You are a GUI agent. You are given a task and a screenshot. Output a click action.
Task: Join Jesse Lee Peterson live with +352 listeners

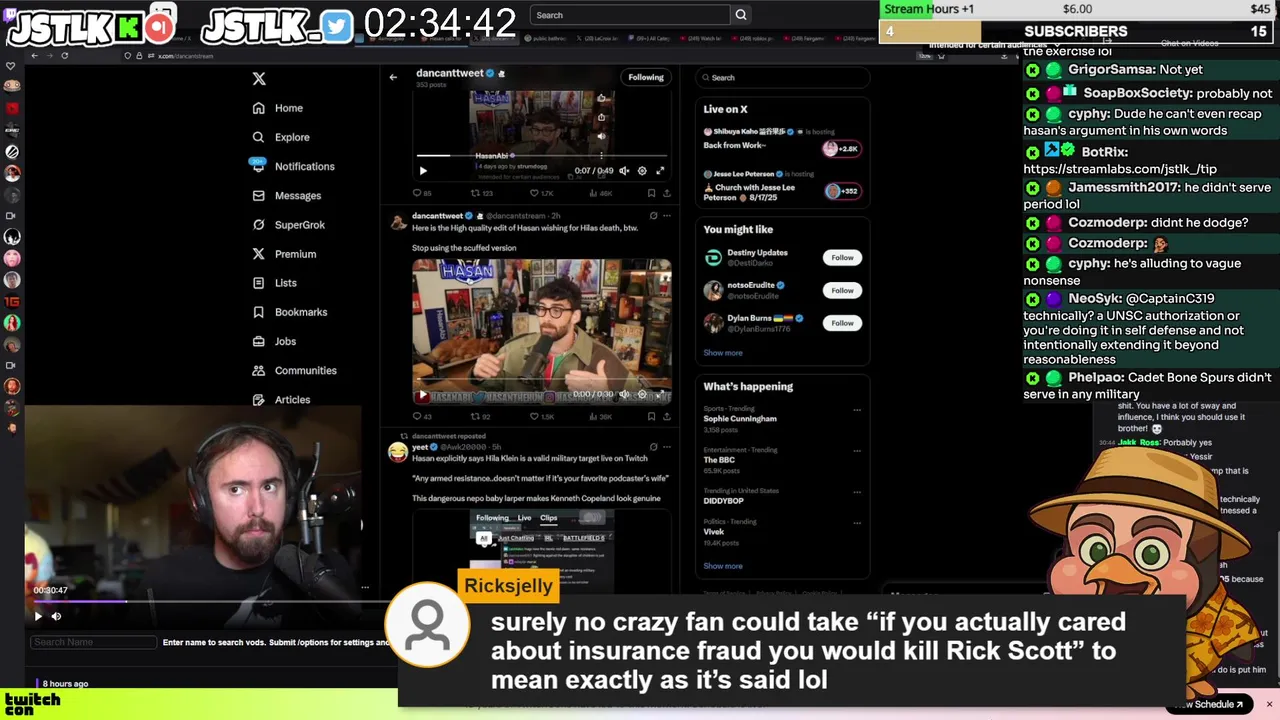point(841,191)
